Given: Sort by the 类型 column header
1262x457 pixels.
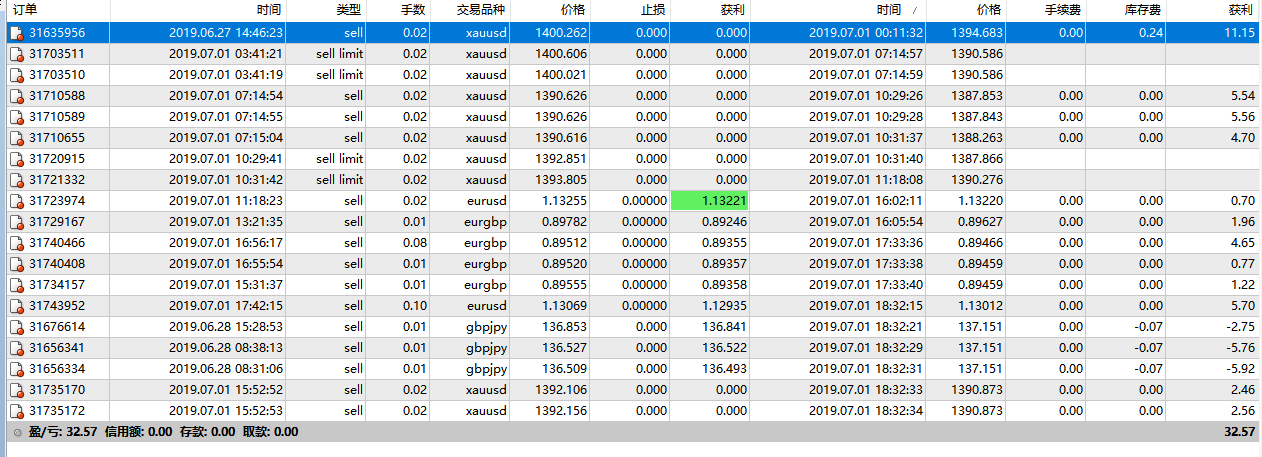Looking at the screenshot, I should click(350, 10).
